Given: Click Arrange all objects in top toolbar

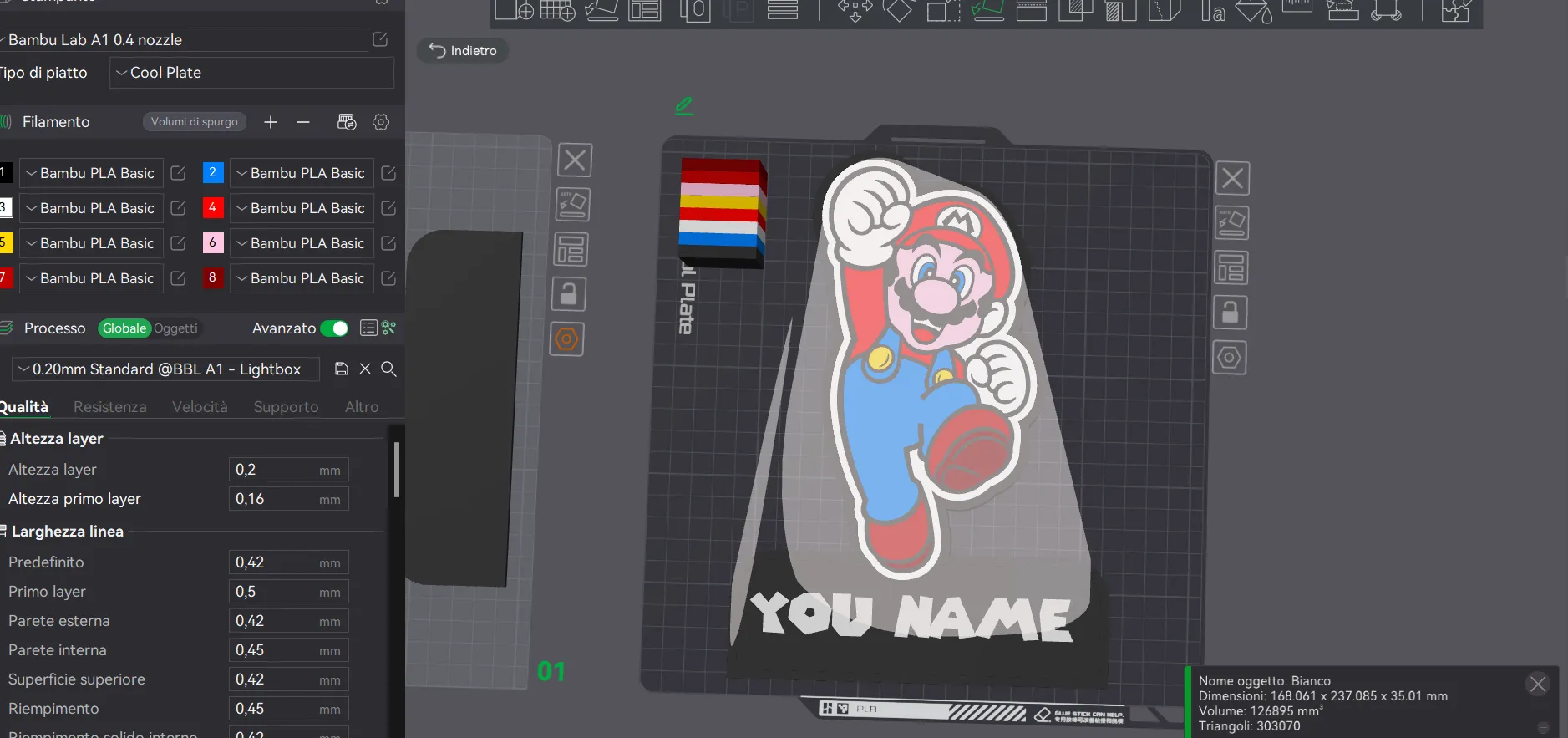Looking at the screenshot, I should 645,10.
